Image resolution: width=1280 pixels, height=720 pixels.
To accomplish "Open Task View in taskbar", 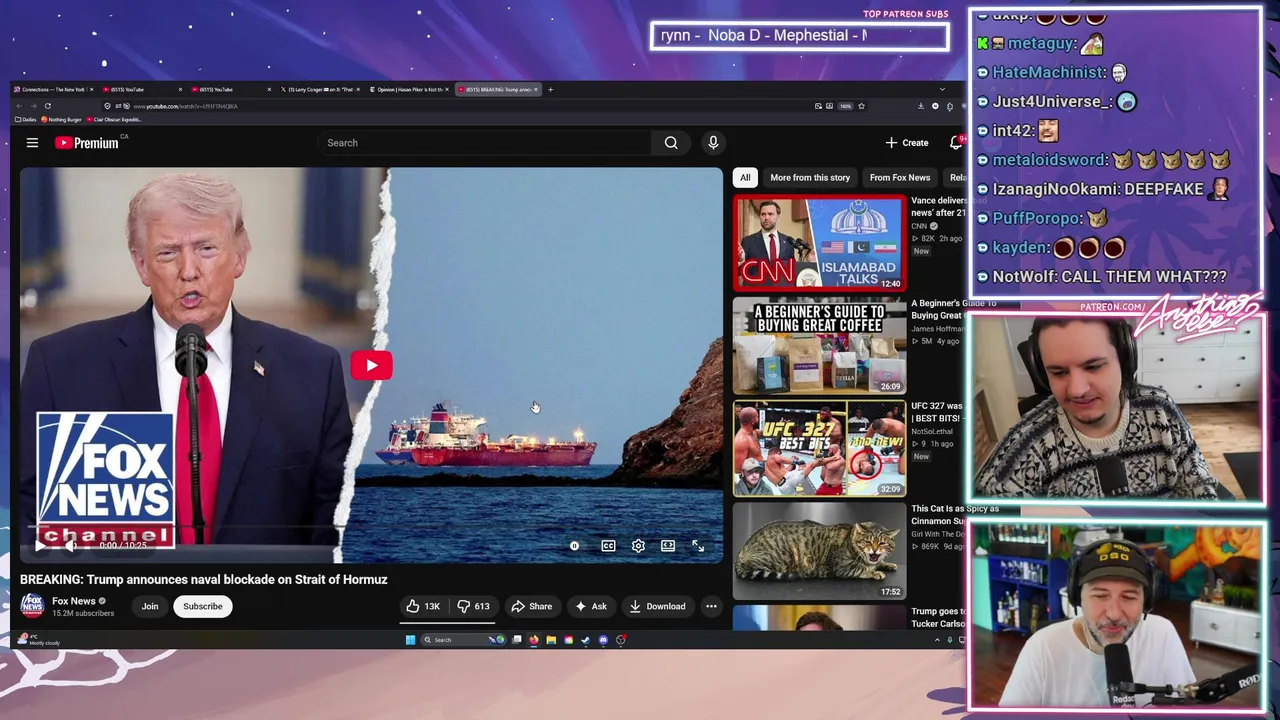I will [x=517, y=640].
